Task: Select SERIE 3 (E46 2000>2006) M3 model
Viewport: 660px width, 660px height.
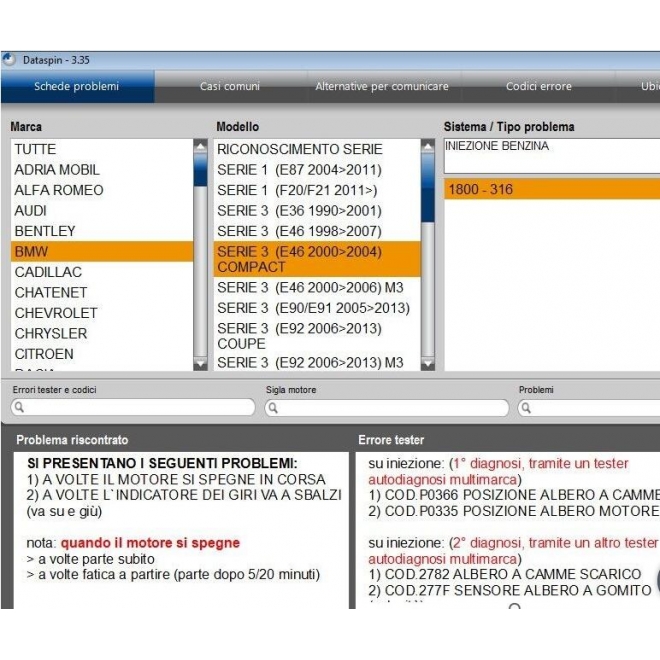Action: [x=317, y=287]
